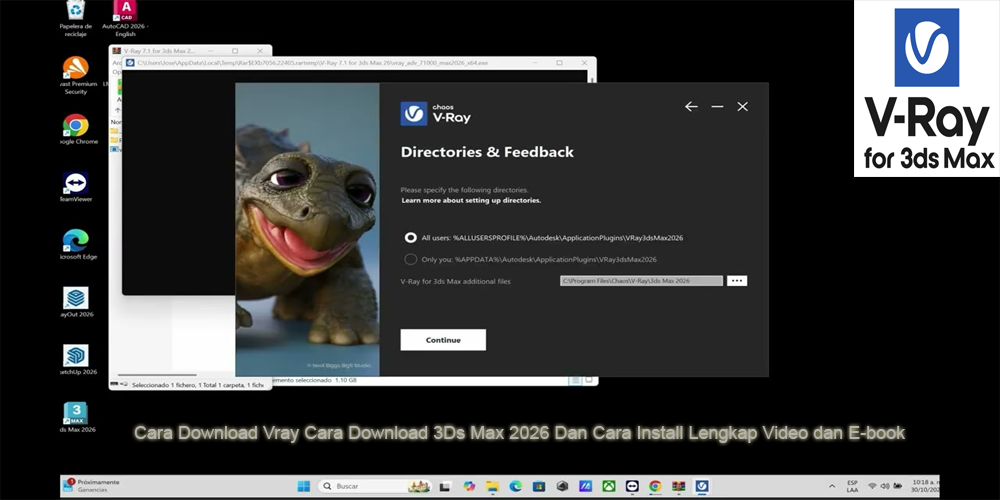Switch to Chrome in the taskbar
This screenshot has width=1000, height=500.
(x=655, y=486)
